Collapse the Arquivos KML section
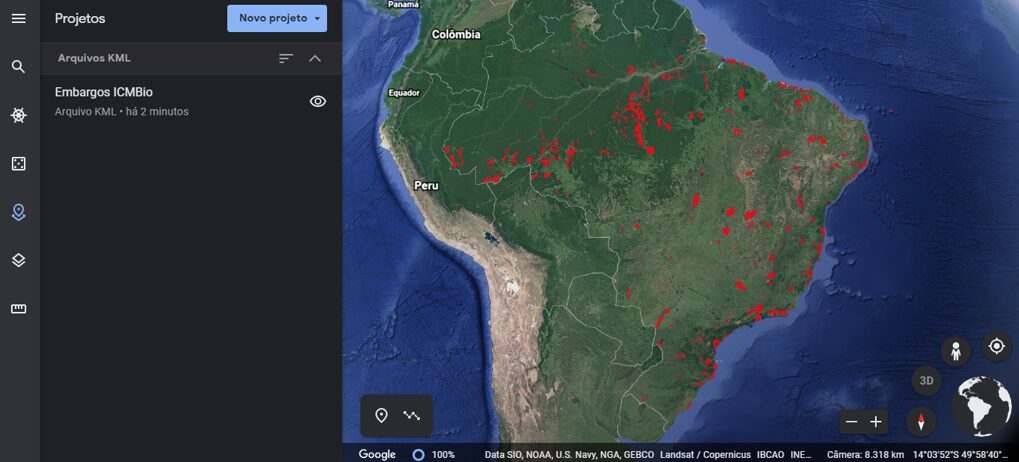The image size is (1019, 462). coord(315,58)
